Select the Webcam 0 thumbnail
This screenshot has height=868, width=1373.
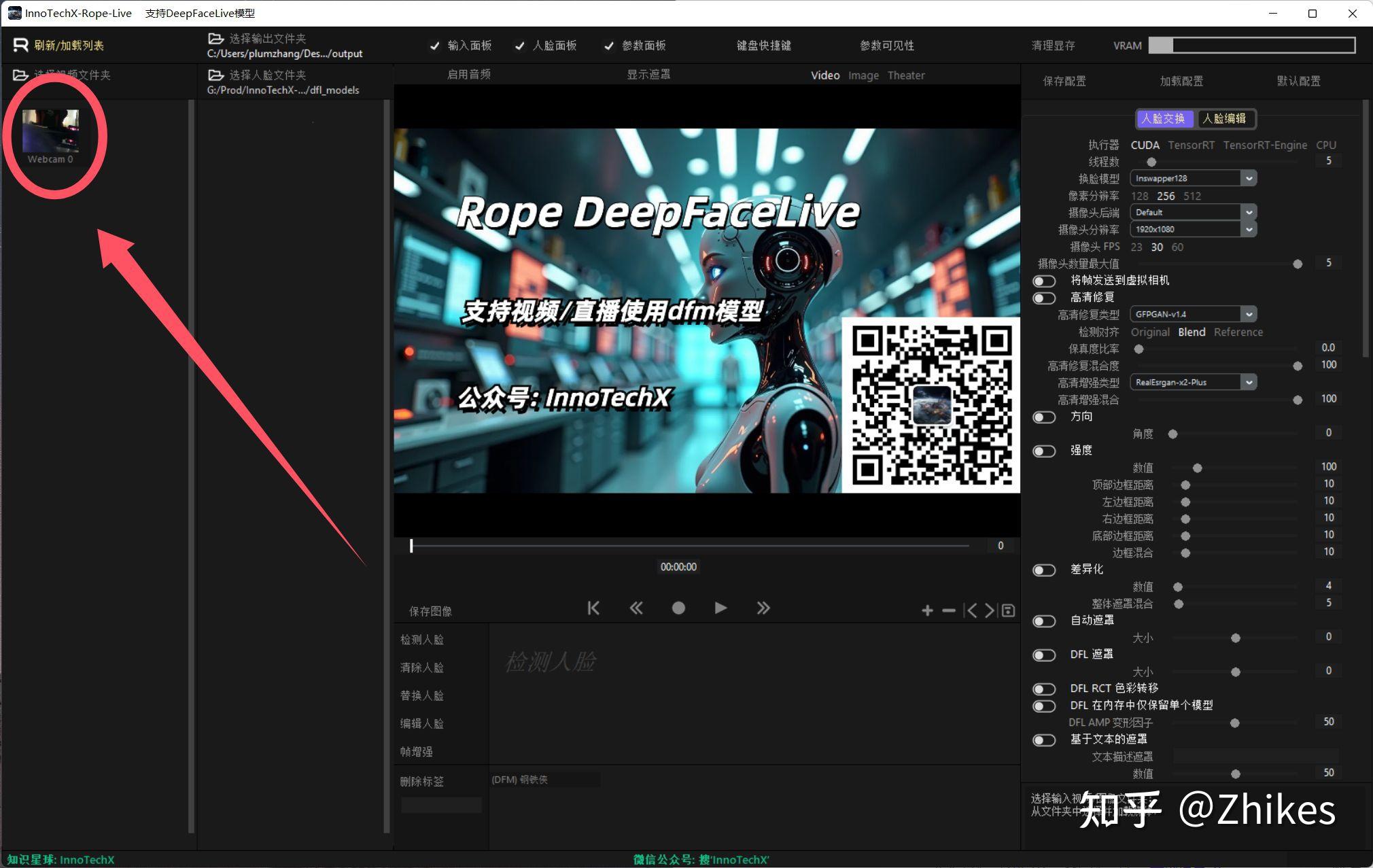[x=50, y=131]
